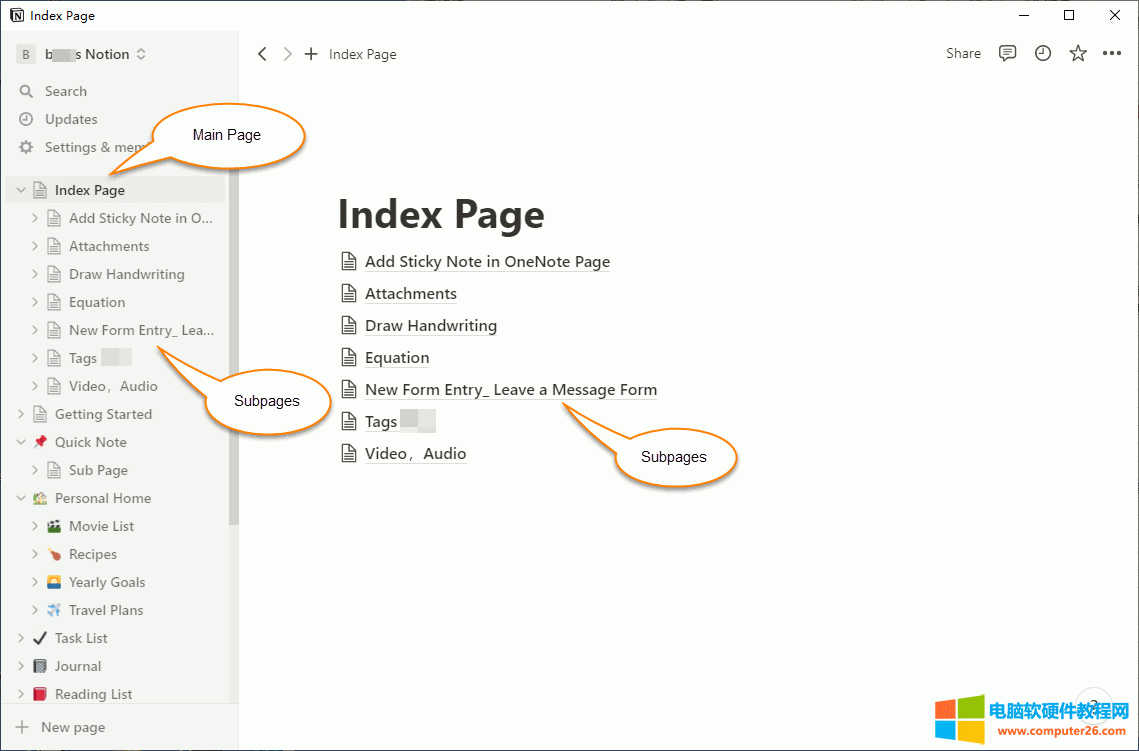Screen dimensions: 1139x751
Task: Click the Share button
Action: pyautogui.click(x=963, y=54)
